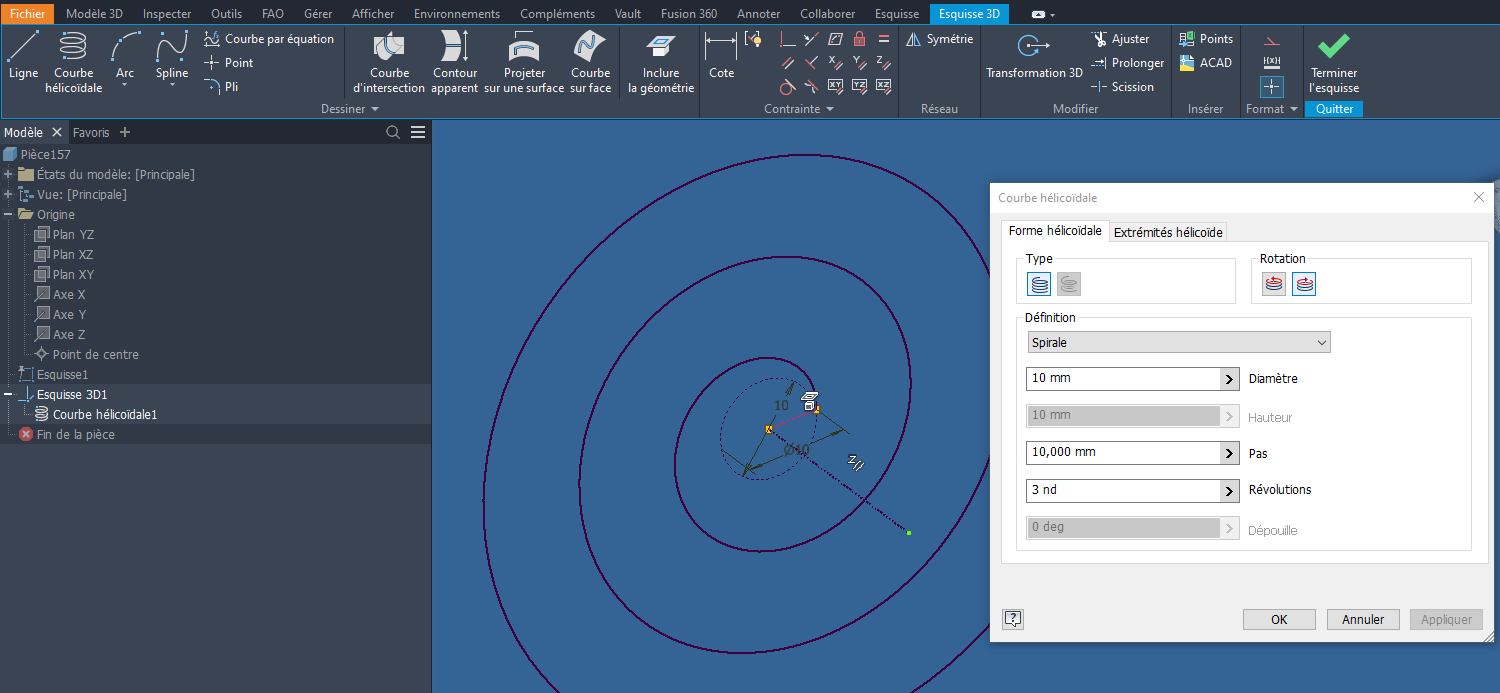Open the Favoris browser tab
The width and height of the screenshot is (1500, 693).
pos(91,132)
